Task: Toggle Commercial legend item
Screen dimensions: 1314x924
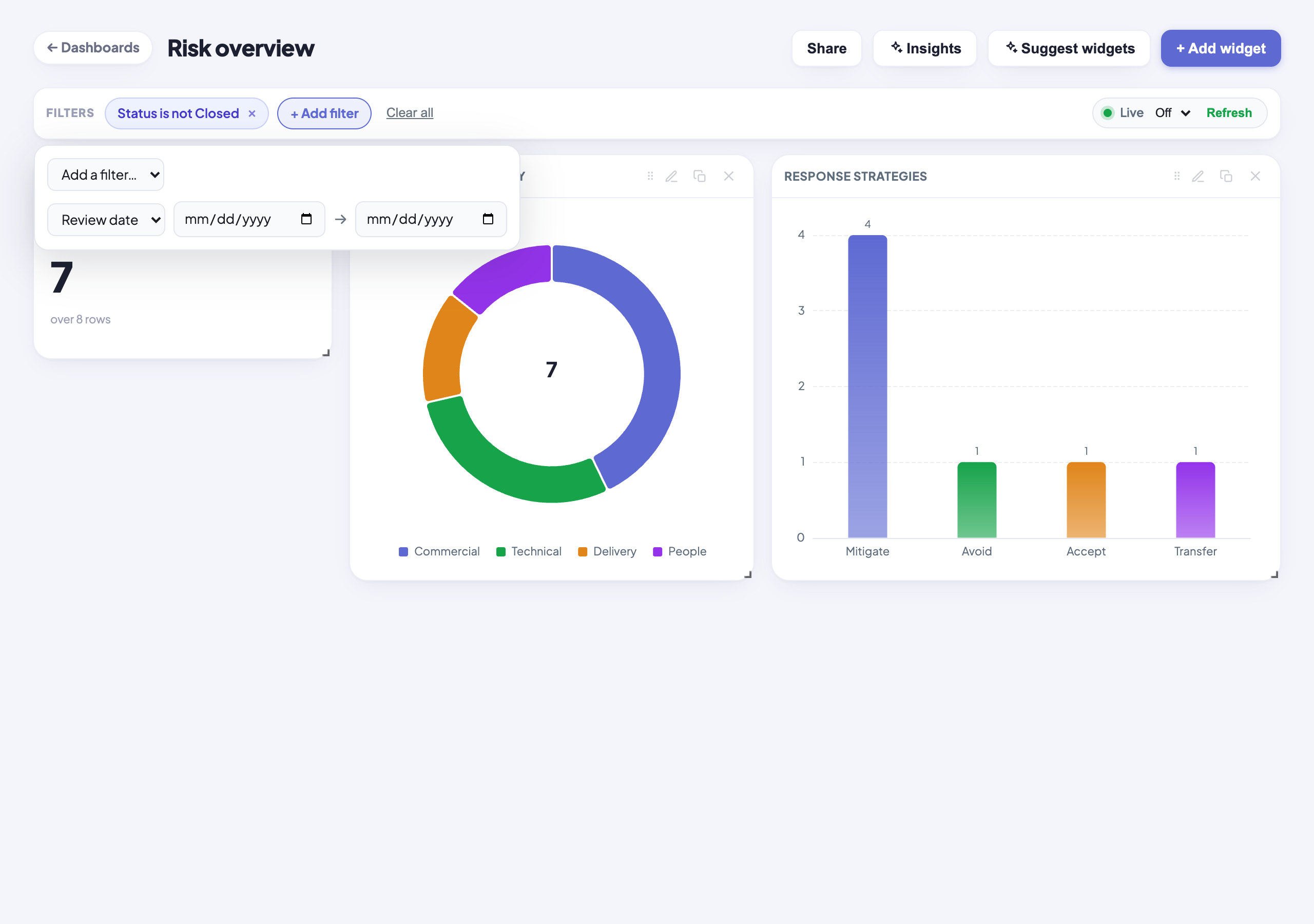Action: (439, 551)
